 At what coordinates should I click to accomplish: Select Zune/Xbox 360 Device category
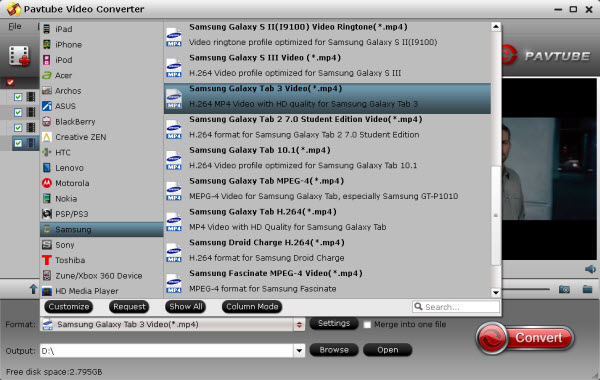pyautogui.click(x=101, y=276)
